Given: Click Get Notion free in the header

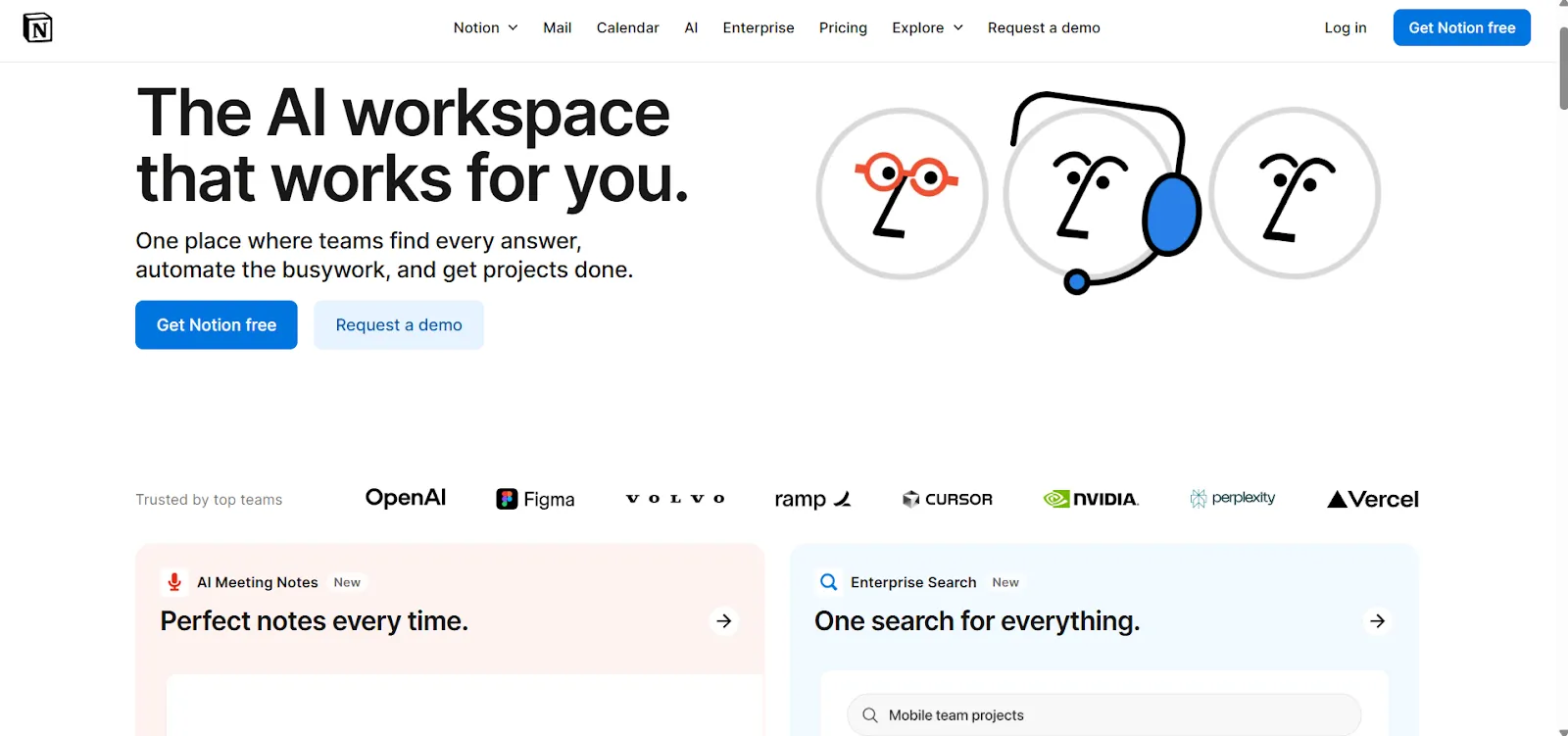Looking at the screenshot, I should (x=1462, y=27).
